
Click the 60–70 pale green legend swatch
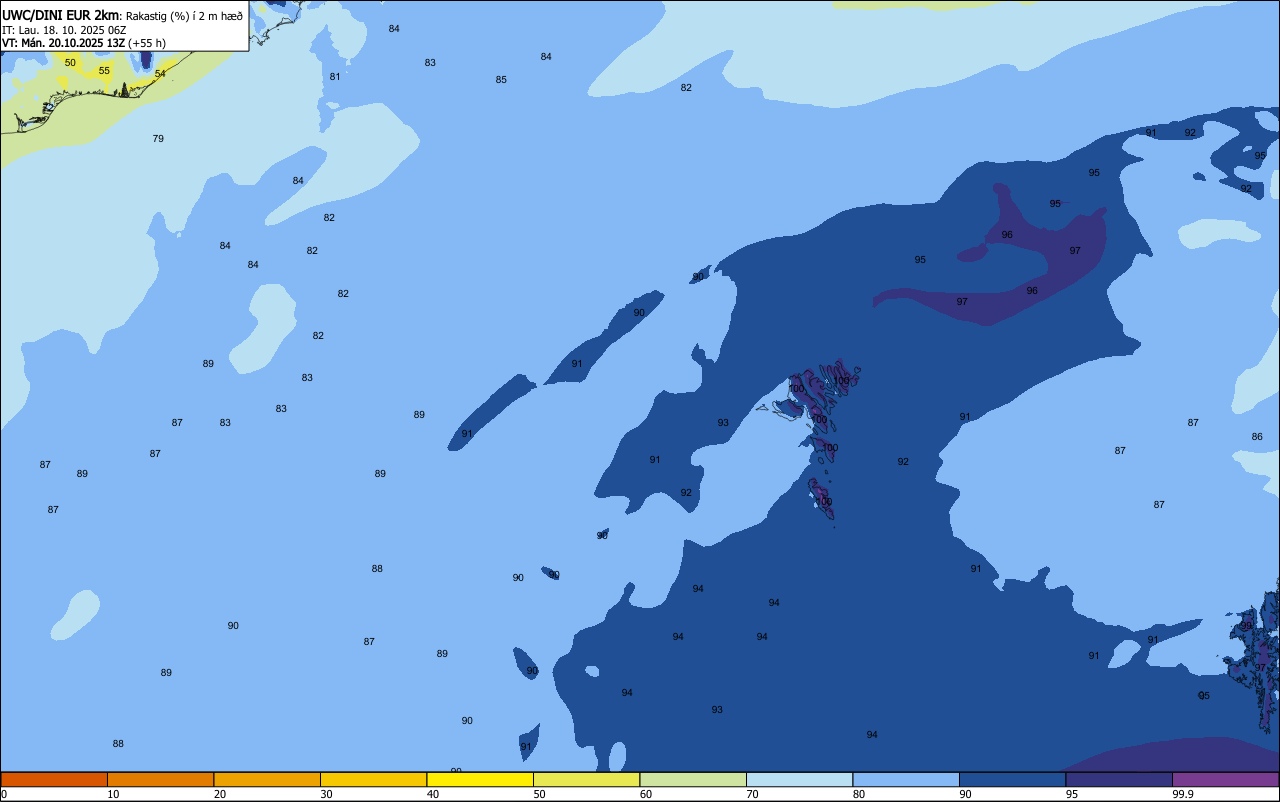(x=693, y=779)
